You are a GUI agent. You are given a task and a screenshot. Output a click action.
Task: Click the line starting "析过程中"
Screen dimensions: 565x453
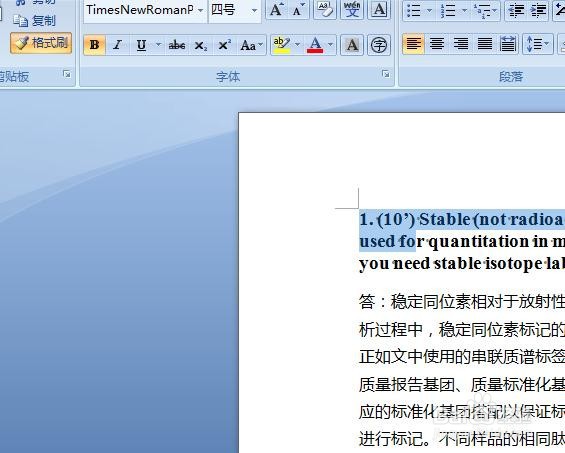click(462, 329)
